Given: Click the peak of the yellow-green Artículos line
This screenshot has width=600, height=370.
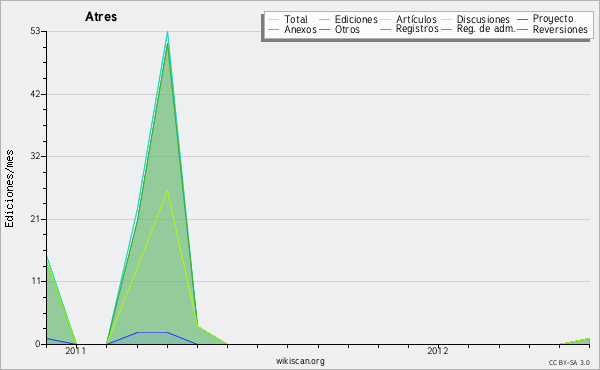Looking at the screenshot, I should tap(167, 190).
